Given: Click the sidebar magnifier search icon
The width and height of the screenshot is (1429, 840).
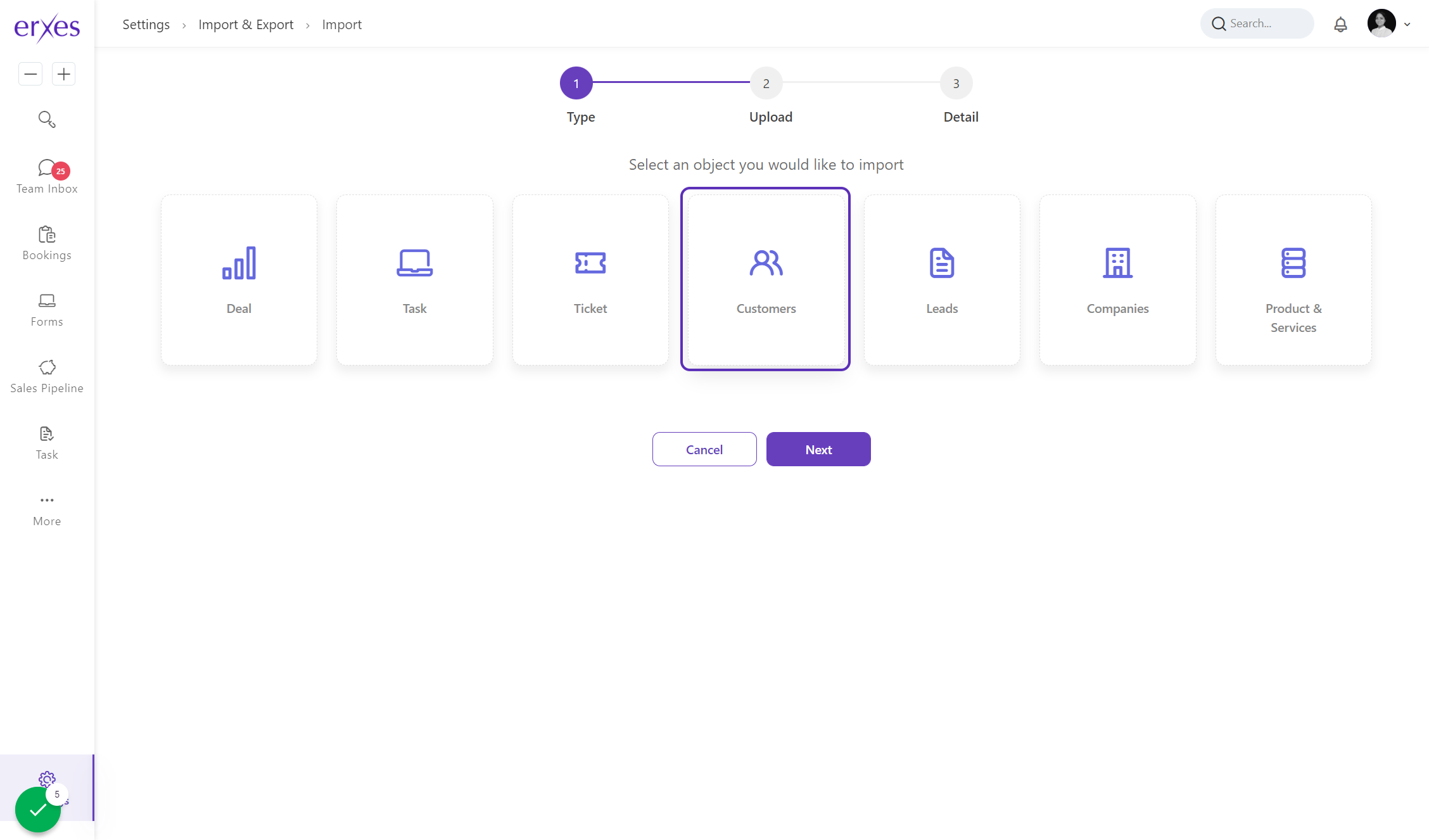Looking at the screenshot, I should pos(47,119).
